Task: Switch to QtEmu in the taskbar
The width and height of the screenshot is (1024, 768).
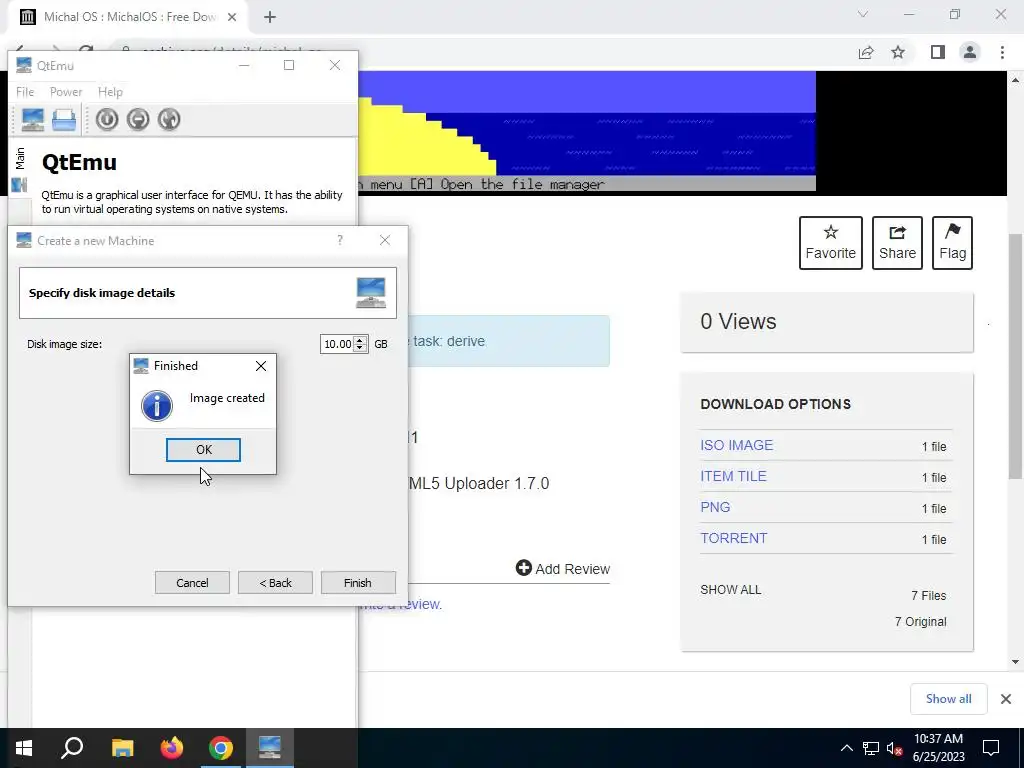Action: pyautogui.click(x=270, y=748)
